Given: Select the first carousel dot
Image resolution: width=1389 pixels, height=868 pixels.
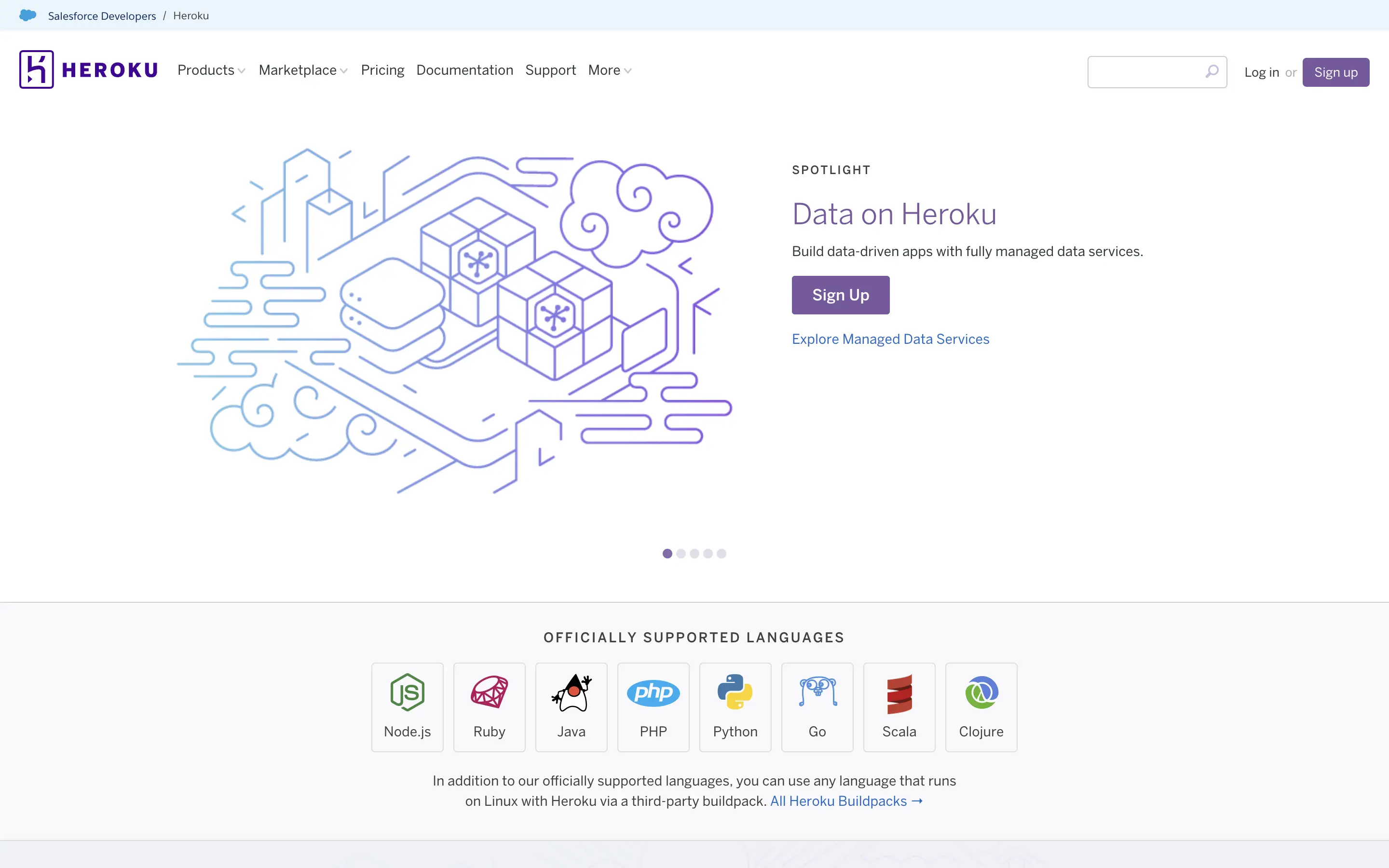Looking at the screenshot, I should pyautogui.click(x=667, y=554).
